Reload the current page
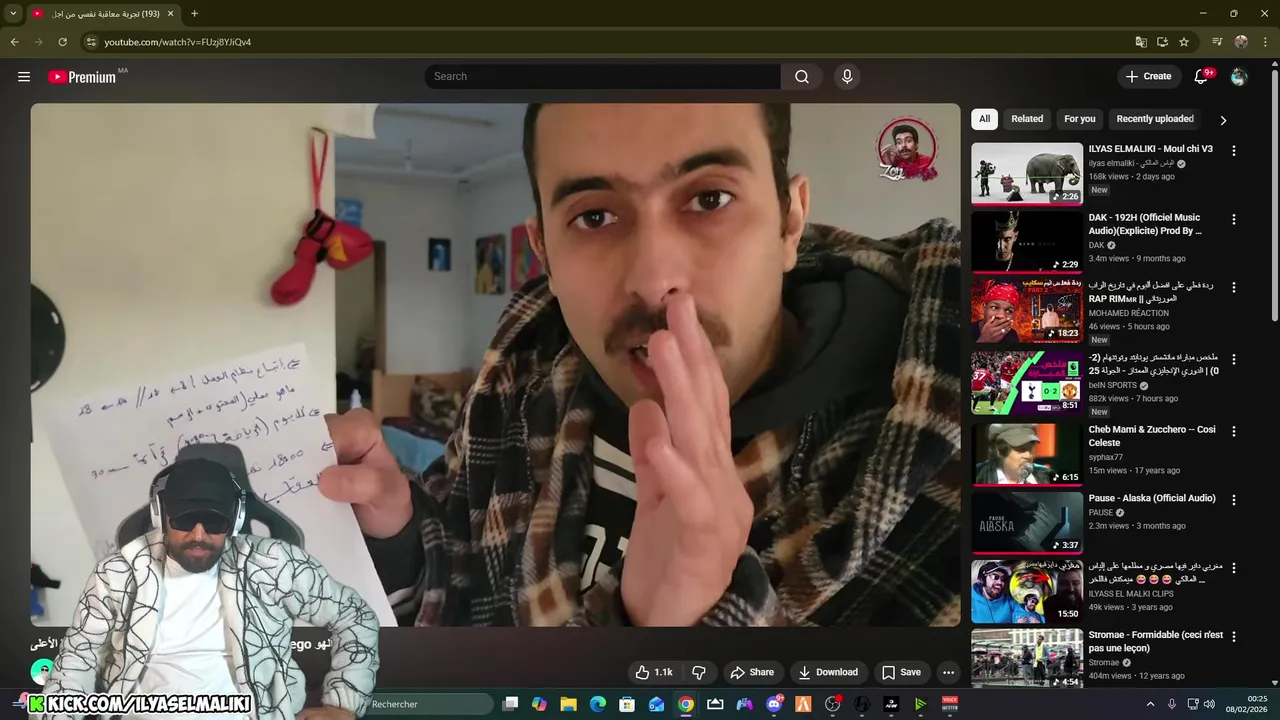 62,42
